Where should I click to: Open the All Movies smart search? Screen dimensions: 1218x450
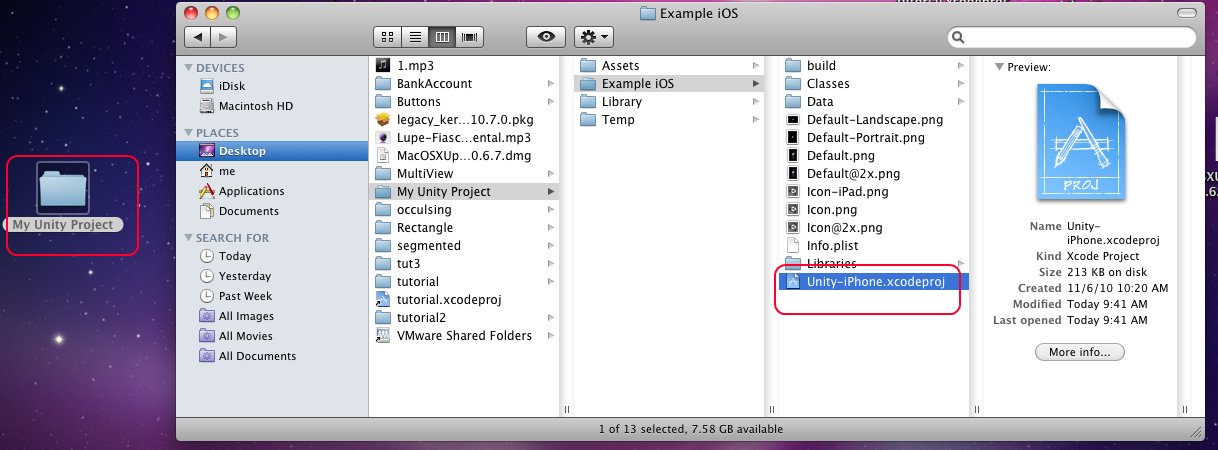click(245, 336)
